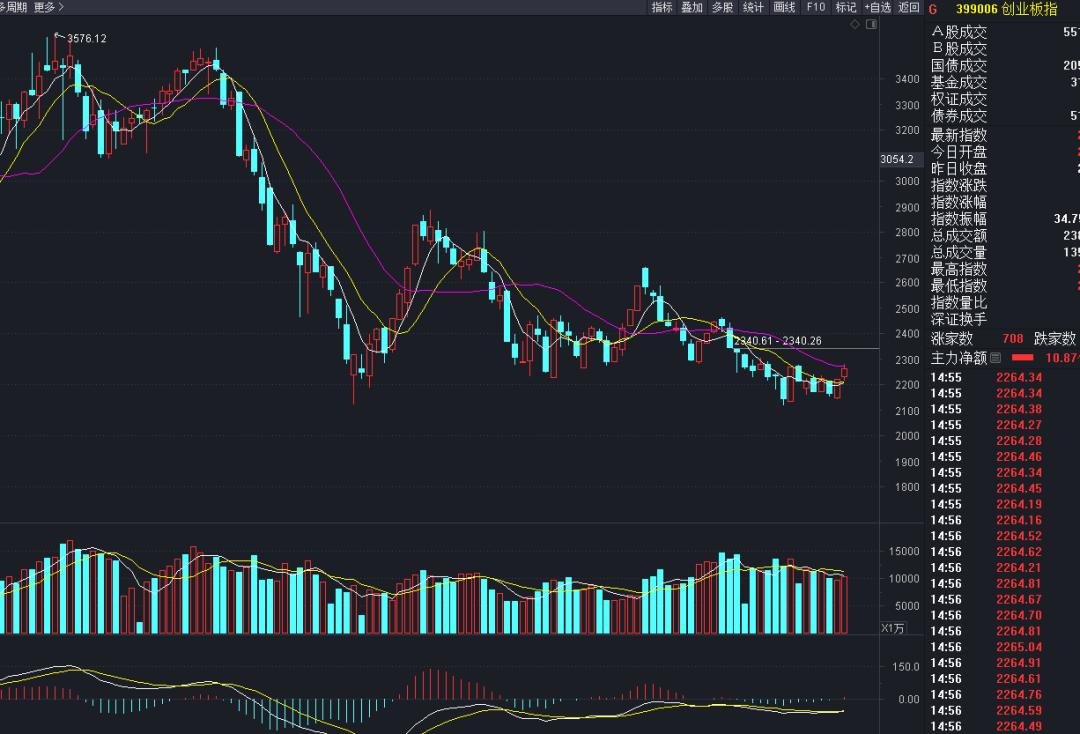Open the F10 company info page
This screenshot has height=734, width=1080.
(x=815, y=7)
